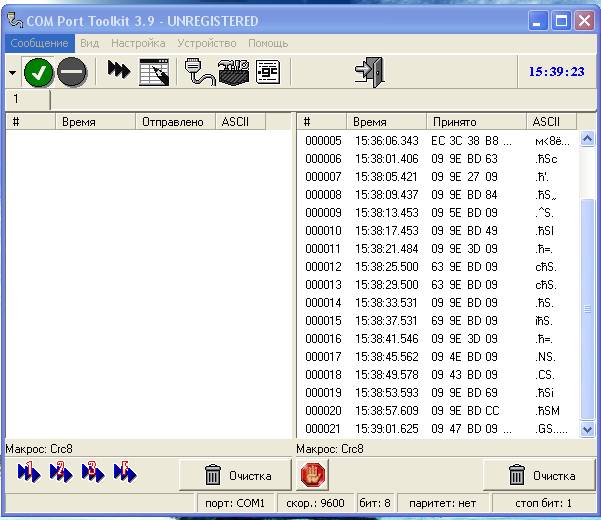
Task: Click Очистка button under sent panel
Action: pyautogui.click(x=235, y=476)
